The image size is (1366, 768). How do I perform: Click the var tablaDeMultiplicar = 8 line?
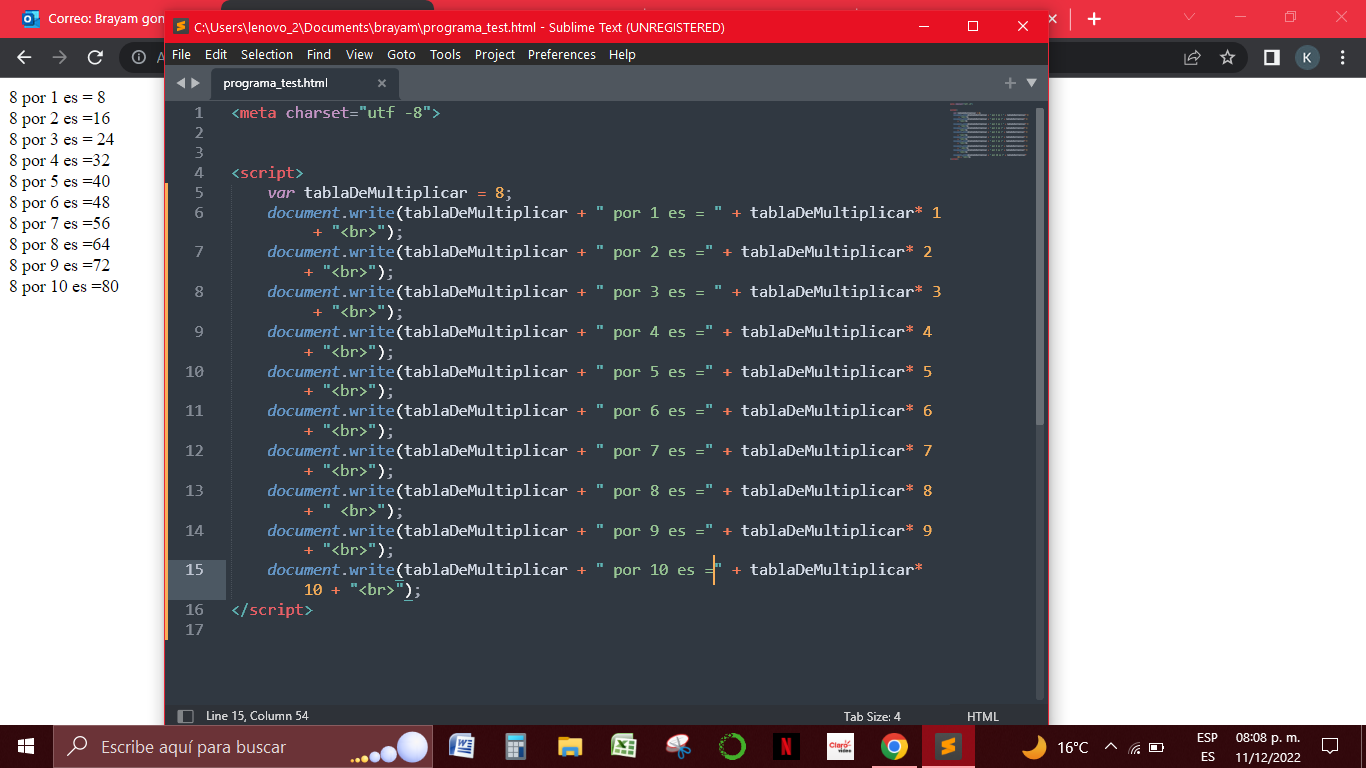[389, 192]
